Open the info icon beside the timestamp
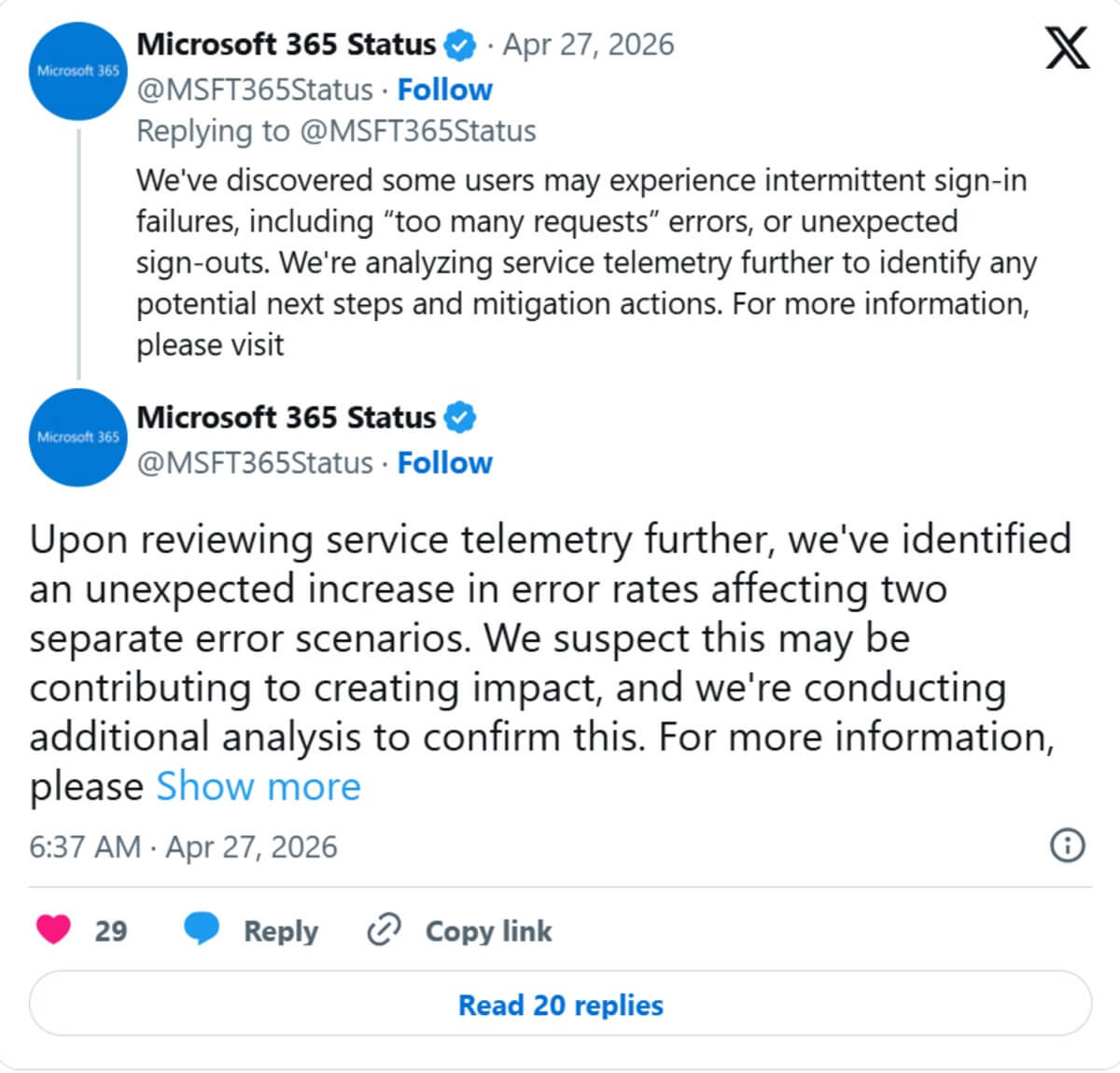Image resolution: width=1120 pixels, height=1073 pixels. (1067, 847)
